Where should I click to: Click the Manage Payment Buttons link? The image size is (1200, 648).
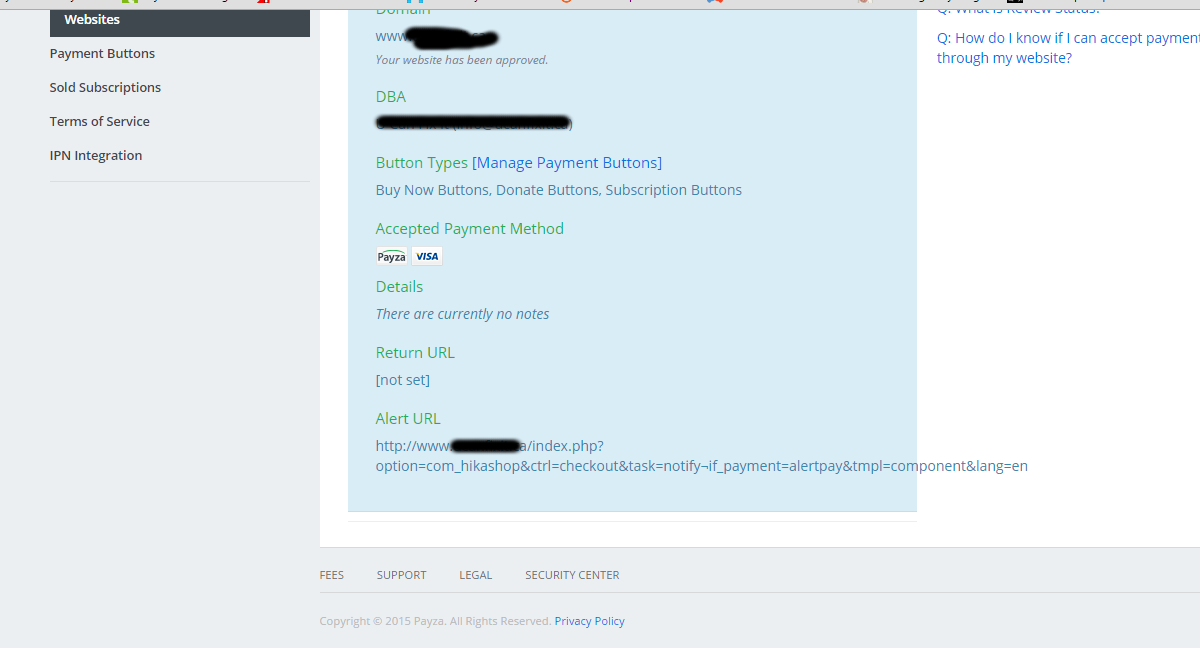[x=567, y=163]
